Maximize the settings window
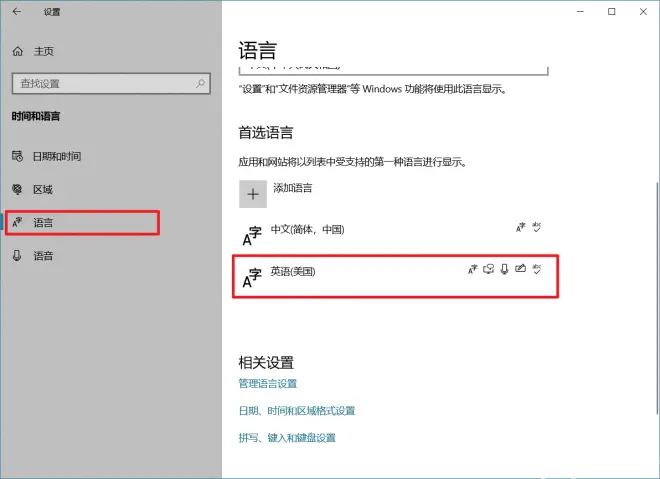 pos(612,12)
